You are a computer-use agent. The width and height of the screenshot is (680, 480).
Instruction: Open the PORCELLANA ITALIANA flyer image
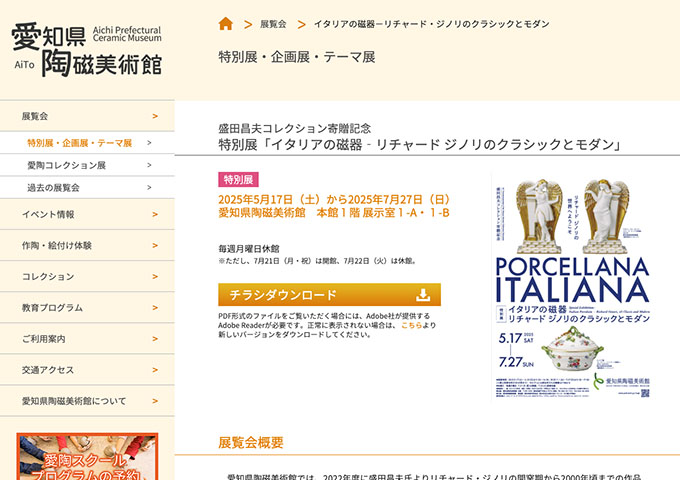coord(572,286)
